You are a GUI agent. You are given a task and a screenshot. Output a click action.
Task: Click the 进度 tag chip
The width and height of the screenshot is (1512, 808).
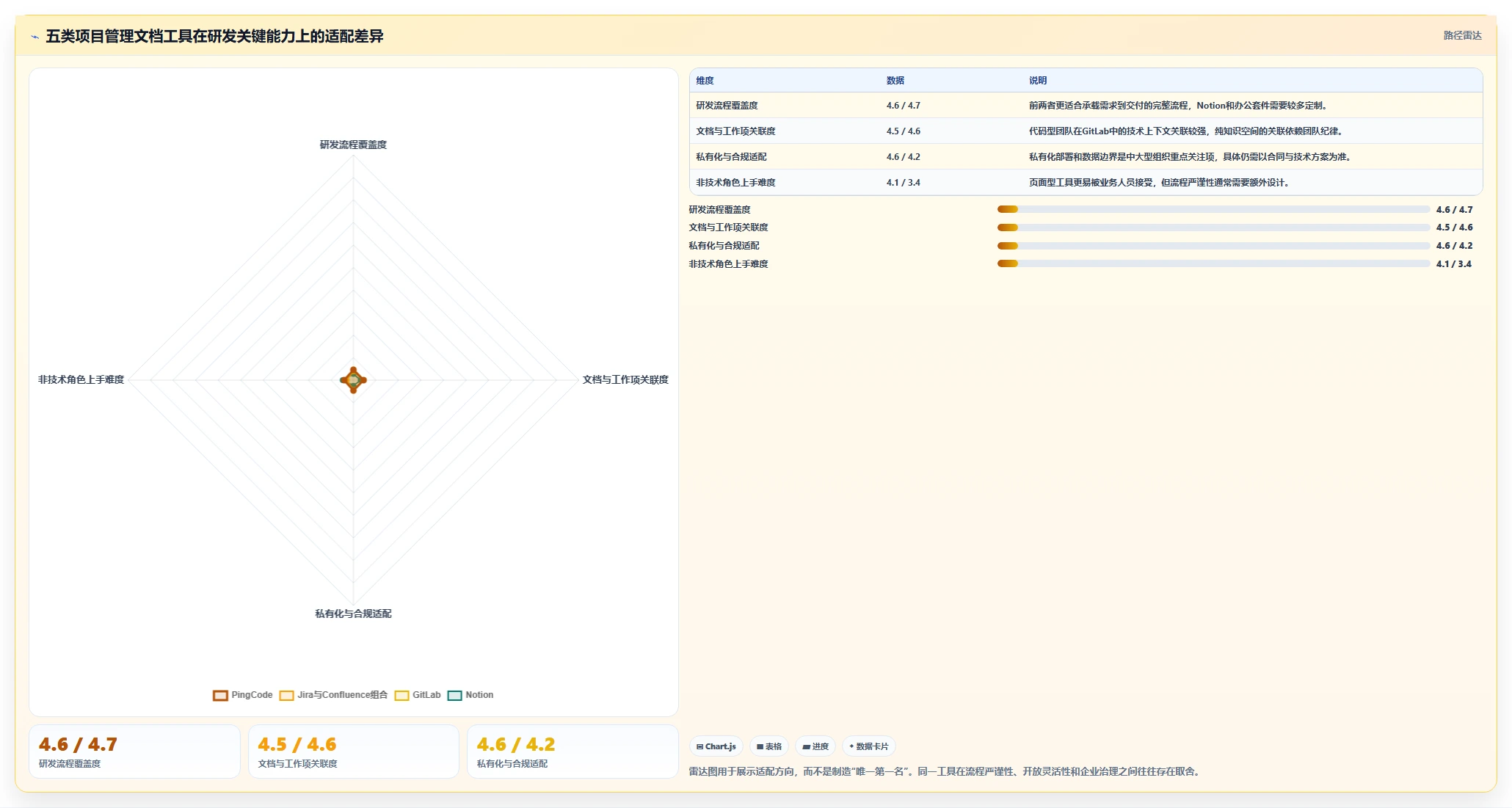[815, 746]
